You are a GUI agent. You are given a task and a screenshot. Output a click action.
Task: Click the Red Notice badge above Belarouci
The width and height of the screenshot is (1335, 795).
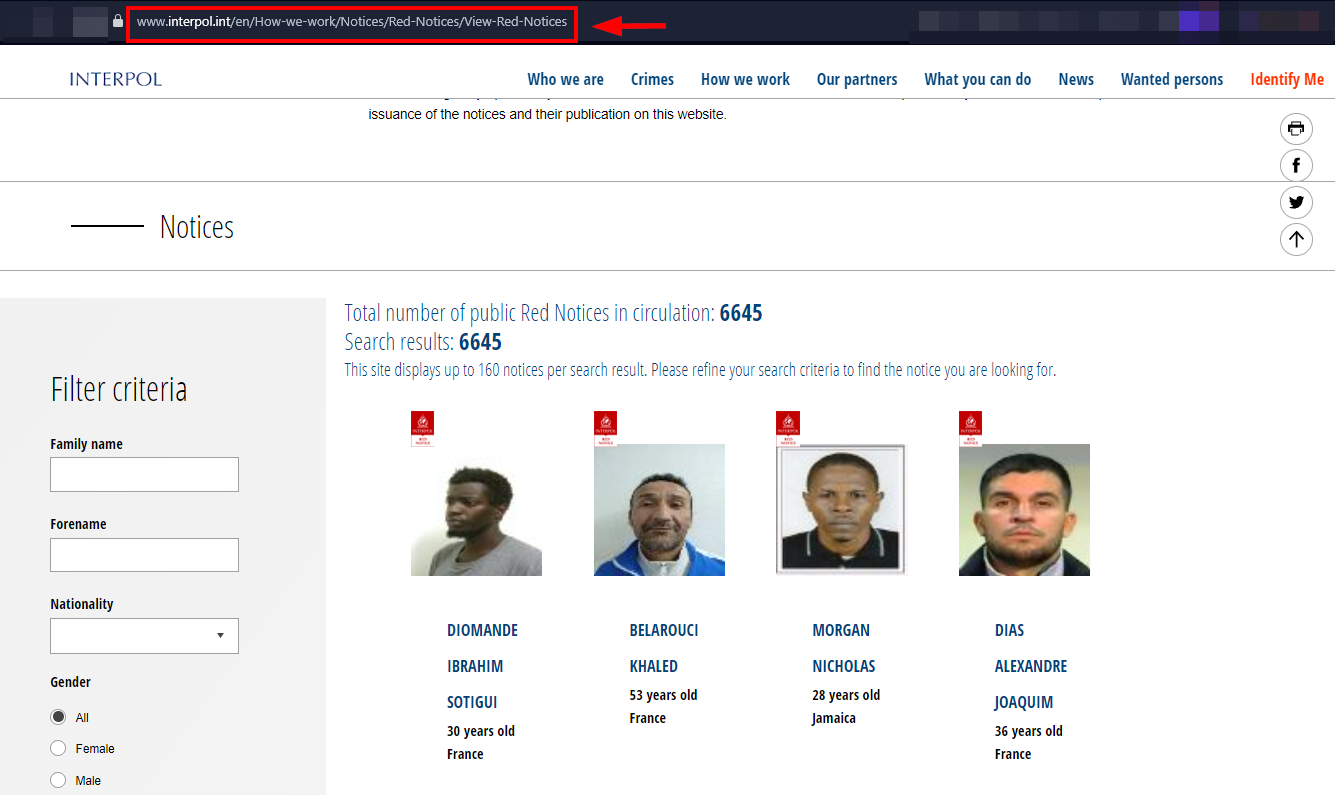click(605, 428)
